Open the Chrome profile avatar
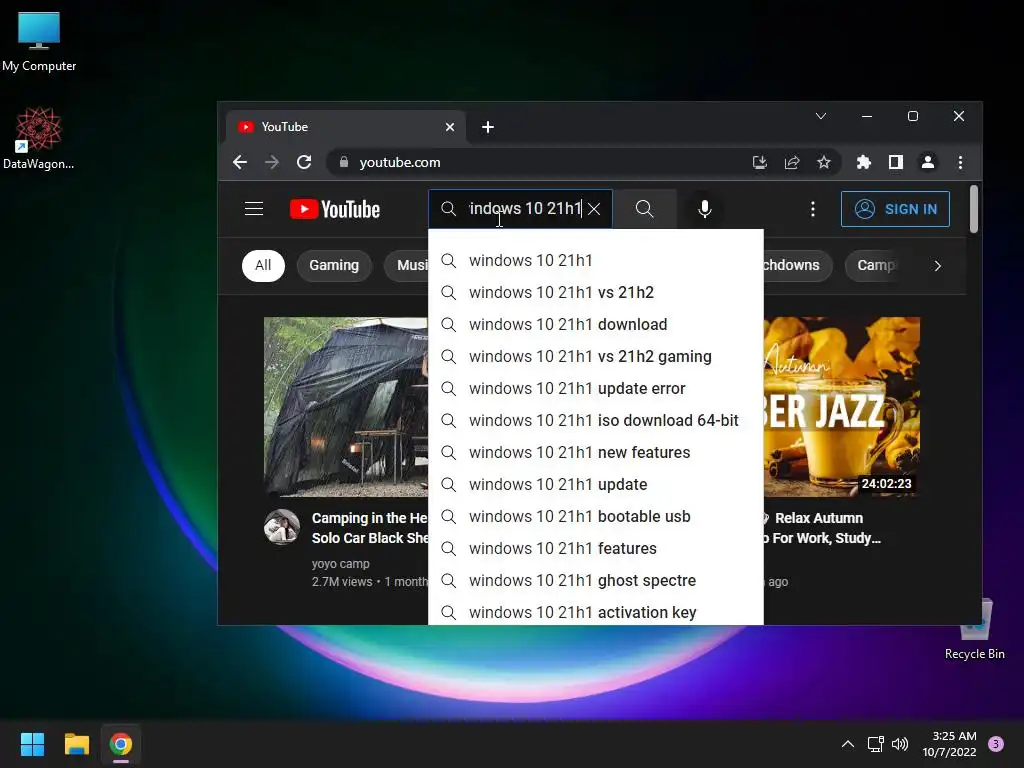1024x768 pixels. (x=927, y=162)
